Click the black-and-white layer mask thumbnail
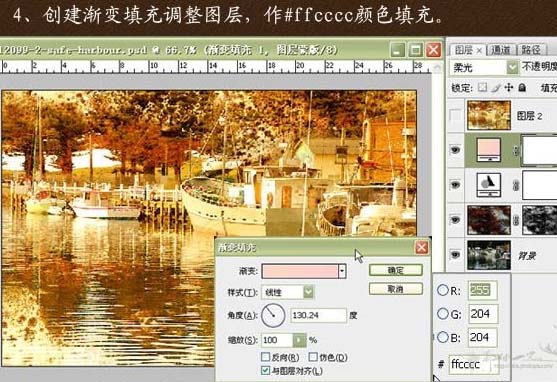Viewport: 557px width, 382px height. click(540, 220)
